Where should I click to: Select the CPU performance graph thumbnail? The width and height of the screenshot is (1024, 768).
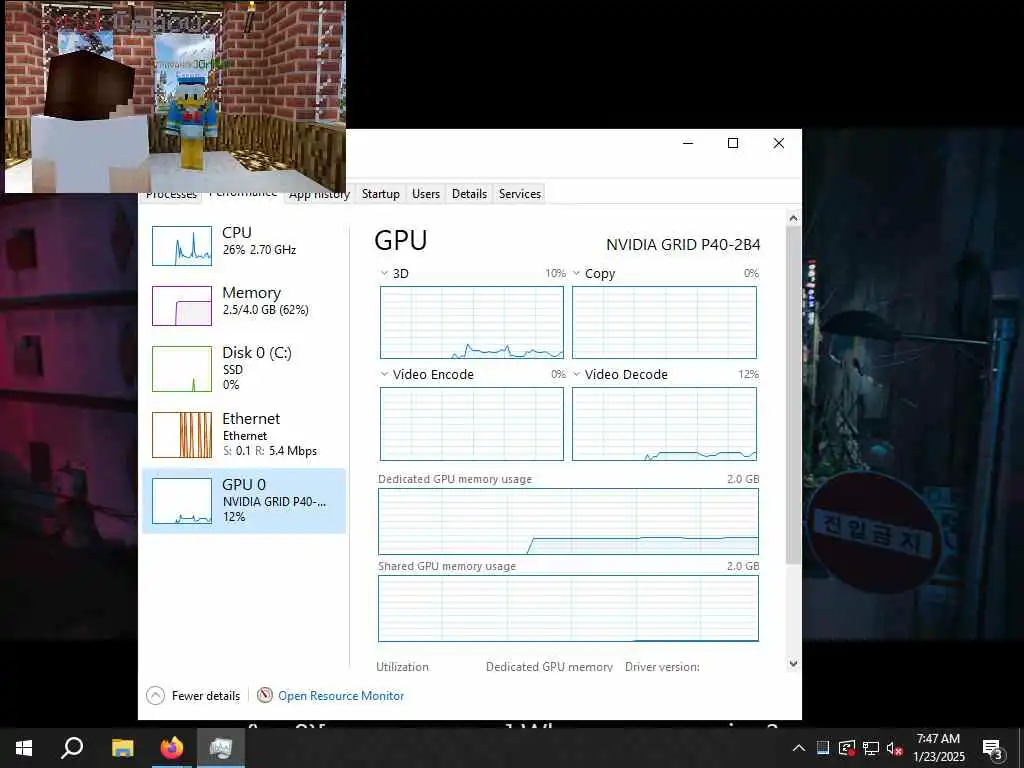(x=182, y=246)
